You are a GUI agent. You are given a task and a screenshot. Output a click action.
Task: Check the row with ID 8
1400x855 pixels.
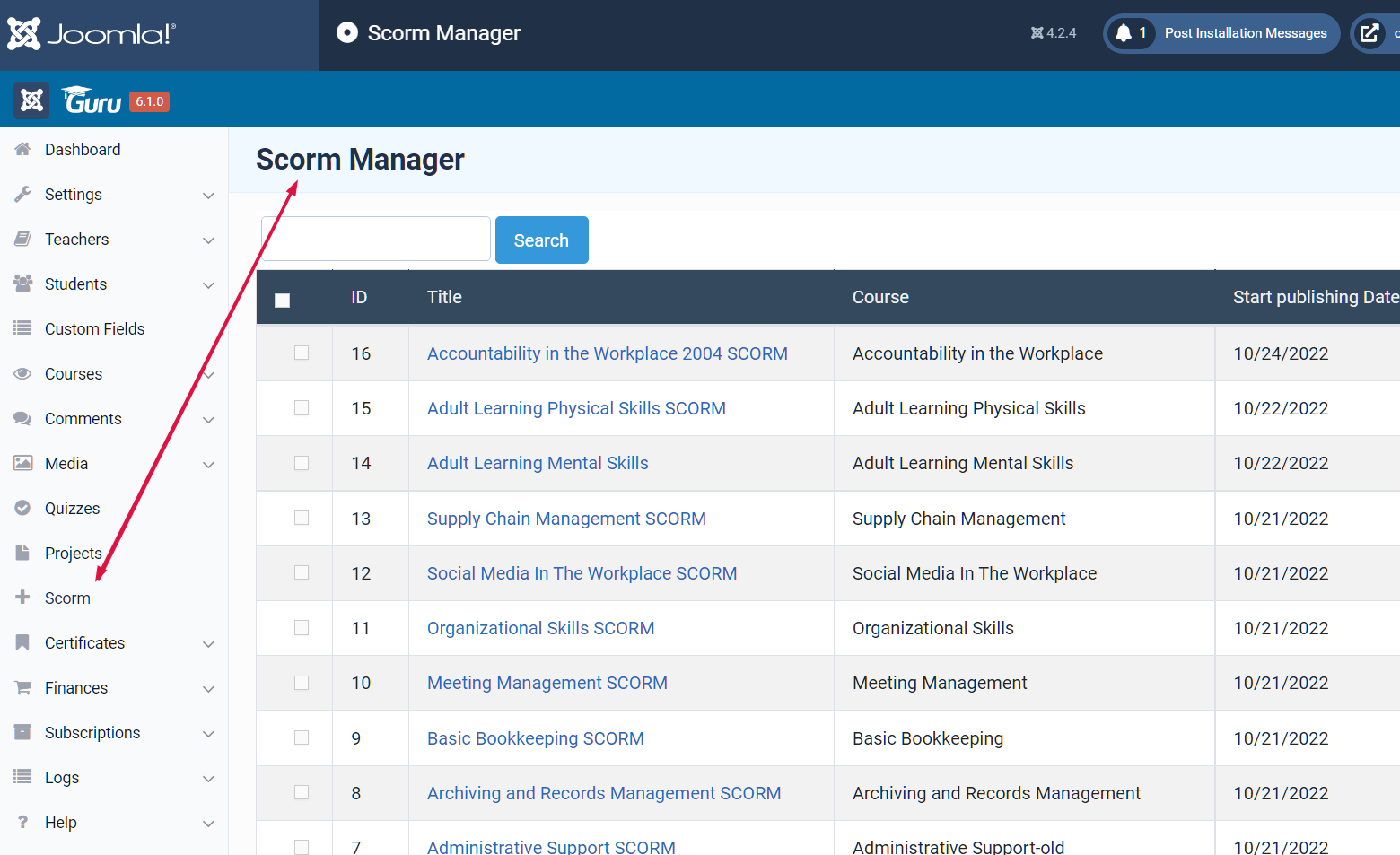[302, 792]
